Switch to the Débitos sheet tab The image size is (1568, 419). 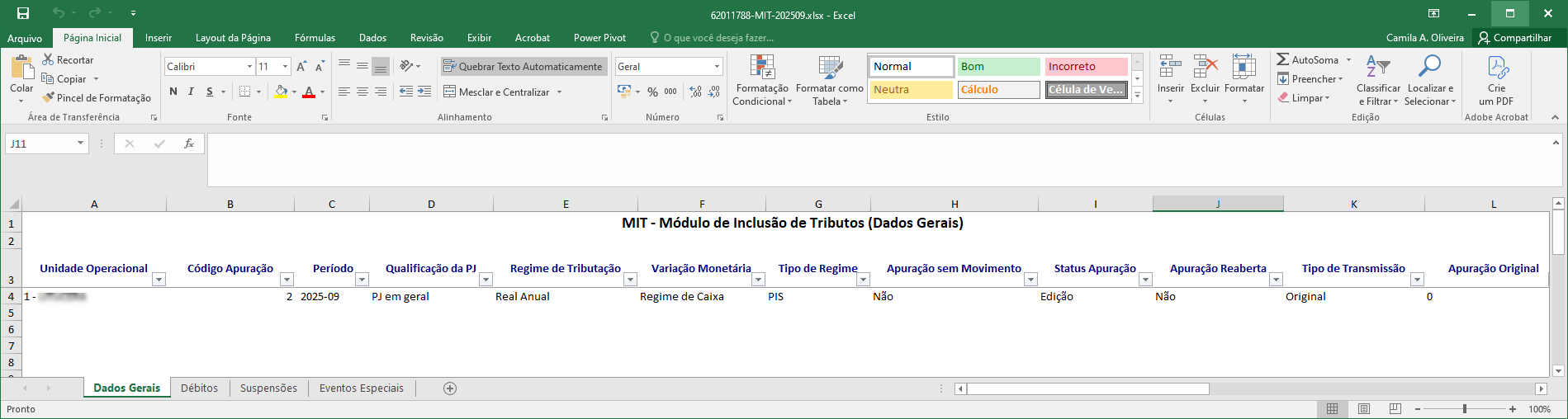199,388
